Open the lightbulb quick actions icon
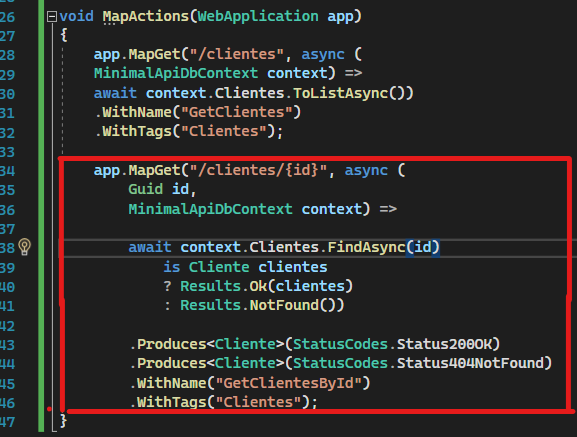Viewport: 577px width, 437px height. pyautogui.click(x=25, y=246)
